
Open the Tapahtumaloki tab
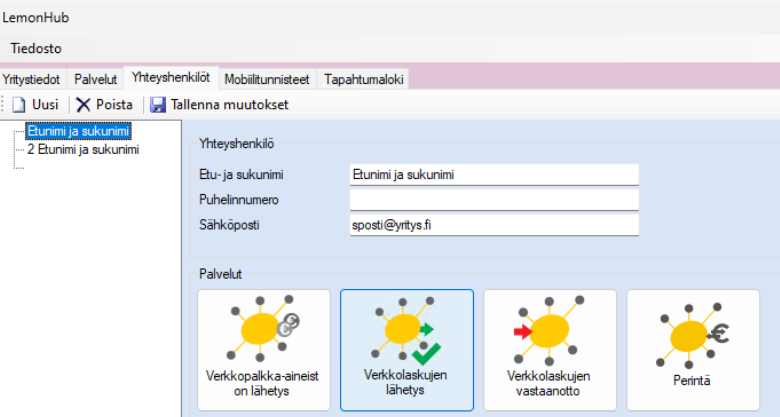363,79
